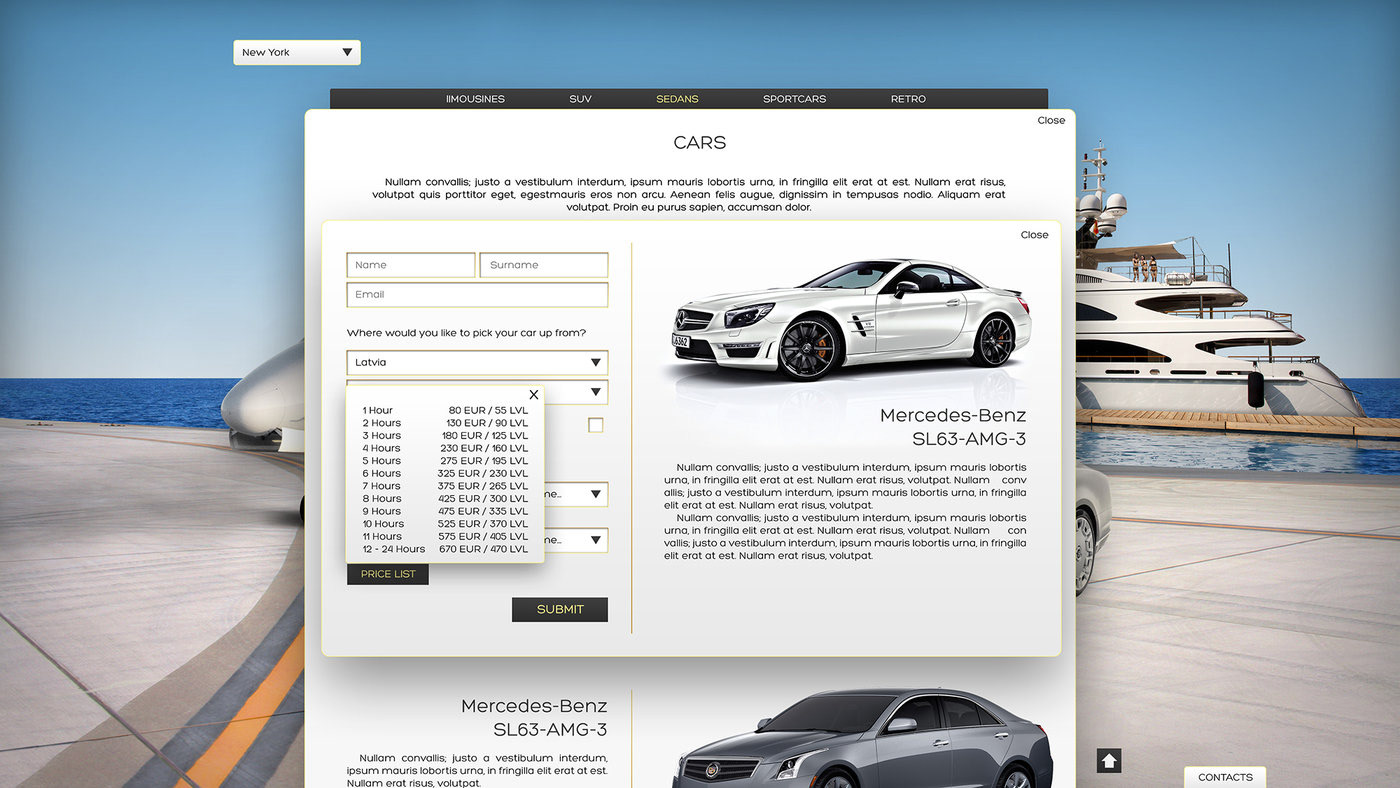Focus the Surname input field
Screen dimensions: 1400x788
(x=544, y=265)
